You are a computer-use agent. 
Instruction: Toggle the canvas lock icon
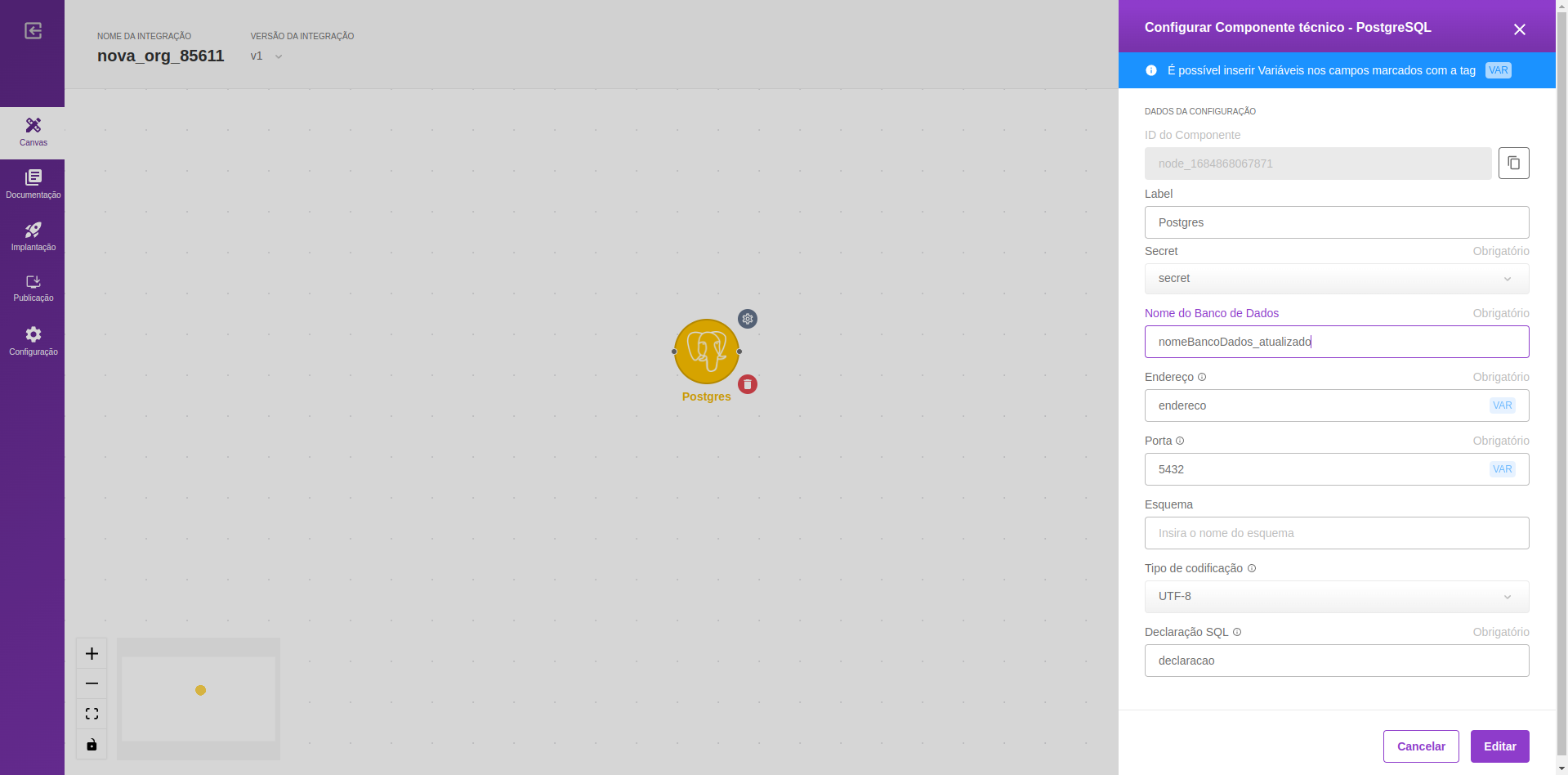[92, 744]
